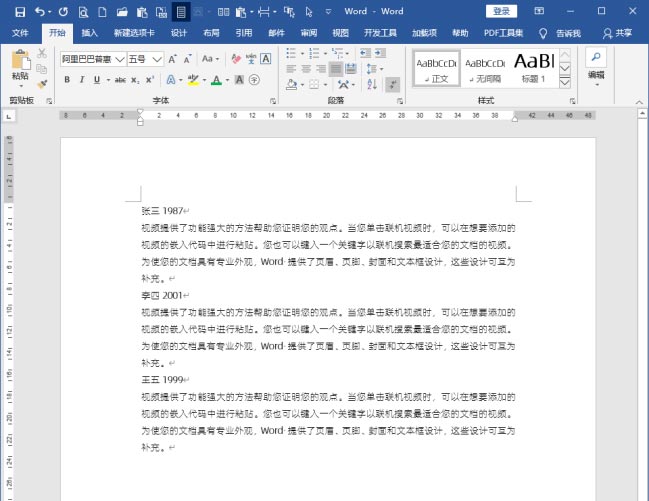Viewport: 649px width, 501px height.
Task: Open the File tab
Action: [x=20, y=33]
